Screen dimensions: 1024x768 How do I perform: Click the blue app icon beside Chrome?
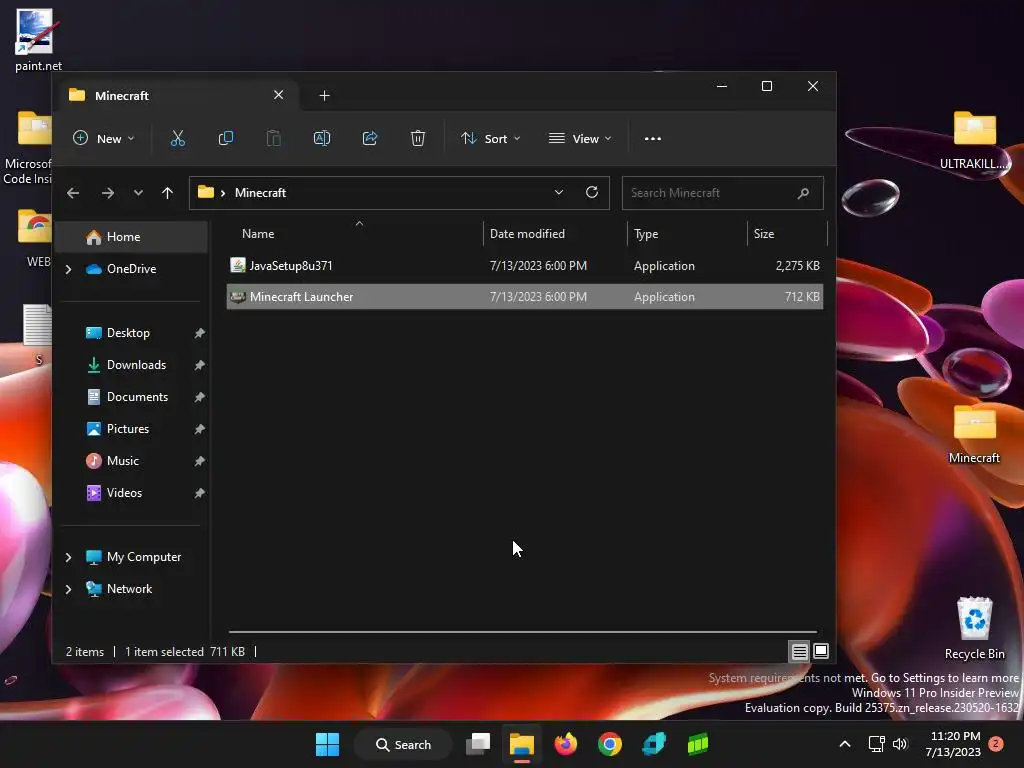click(653, 744)
